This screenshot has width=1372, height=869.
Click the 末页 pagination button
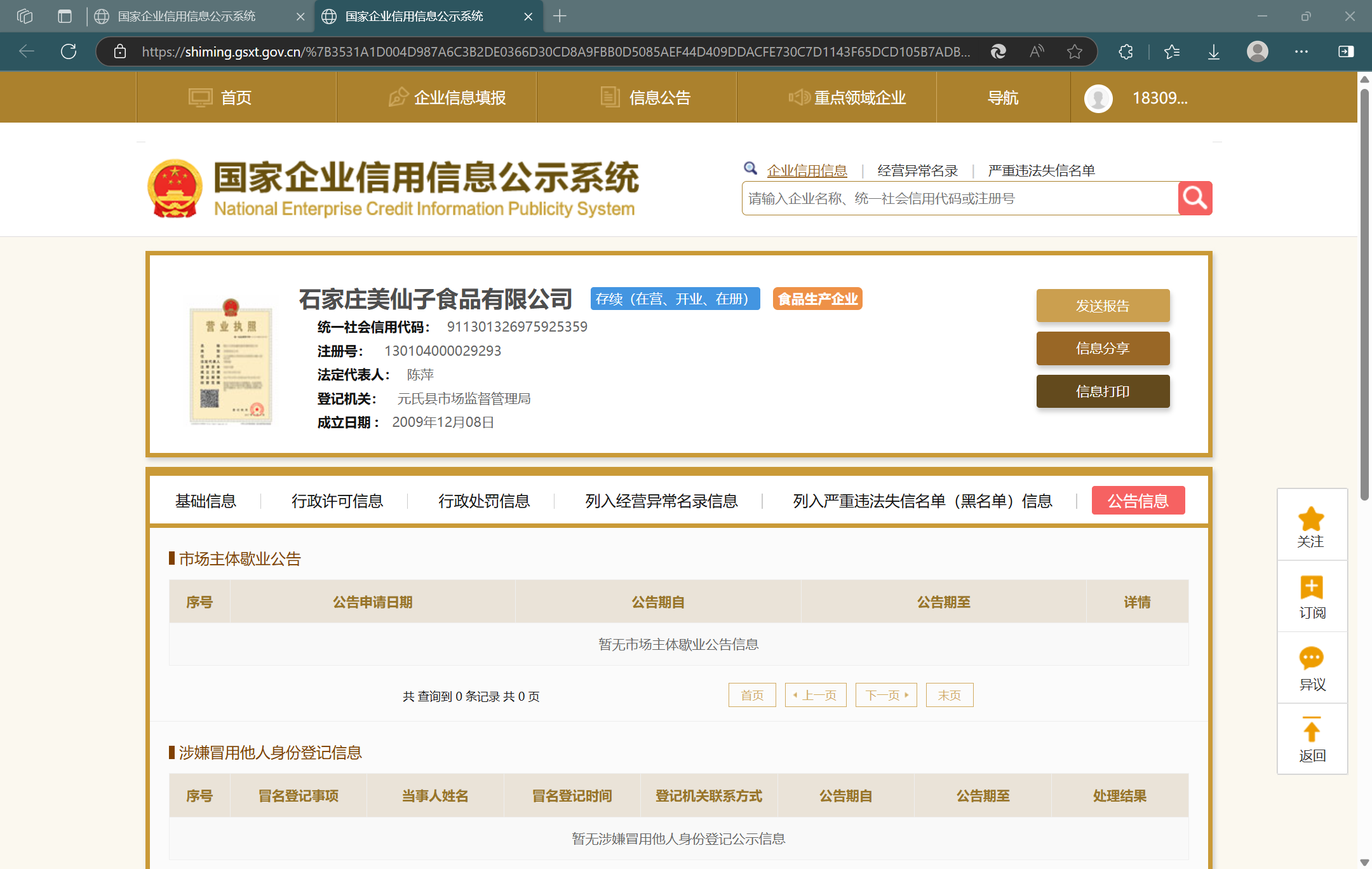tap(950, 695)
